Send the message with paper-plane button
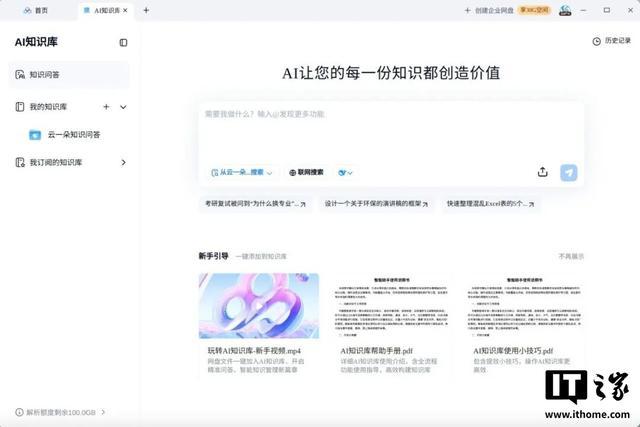 (x=569, y=172)
